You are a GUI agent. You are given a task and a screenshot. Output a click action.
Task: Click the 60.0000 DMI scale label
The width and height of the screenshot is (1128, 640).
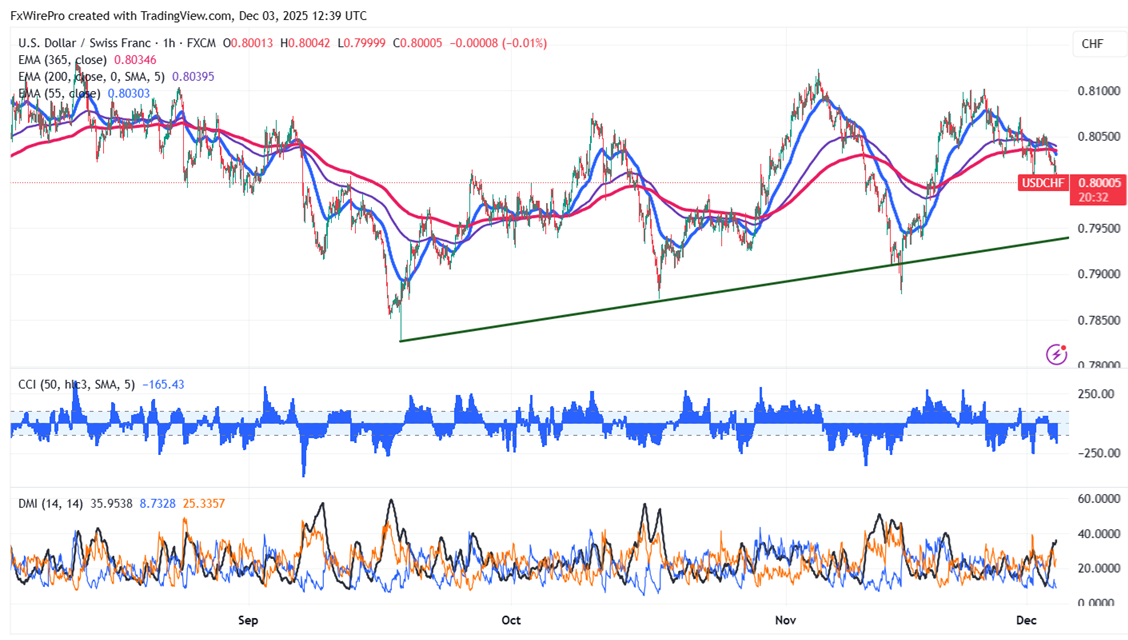[x=1099, y=499]
